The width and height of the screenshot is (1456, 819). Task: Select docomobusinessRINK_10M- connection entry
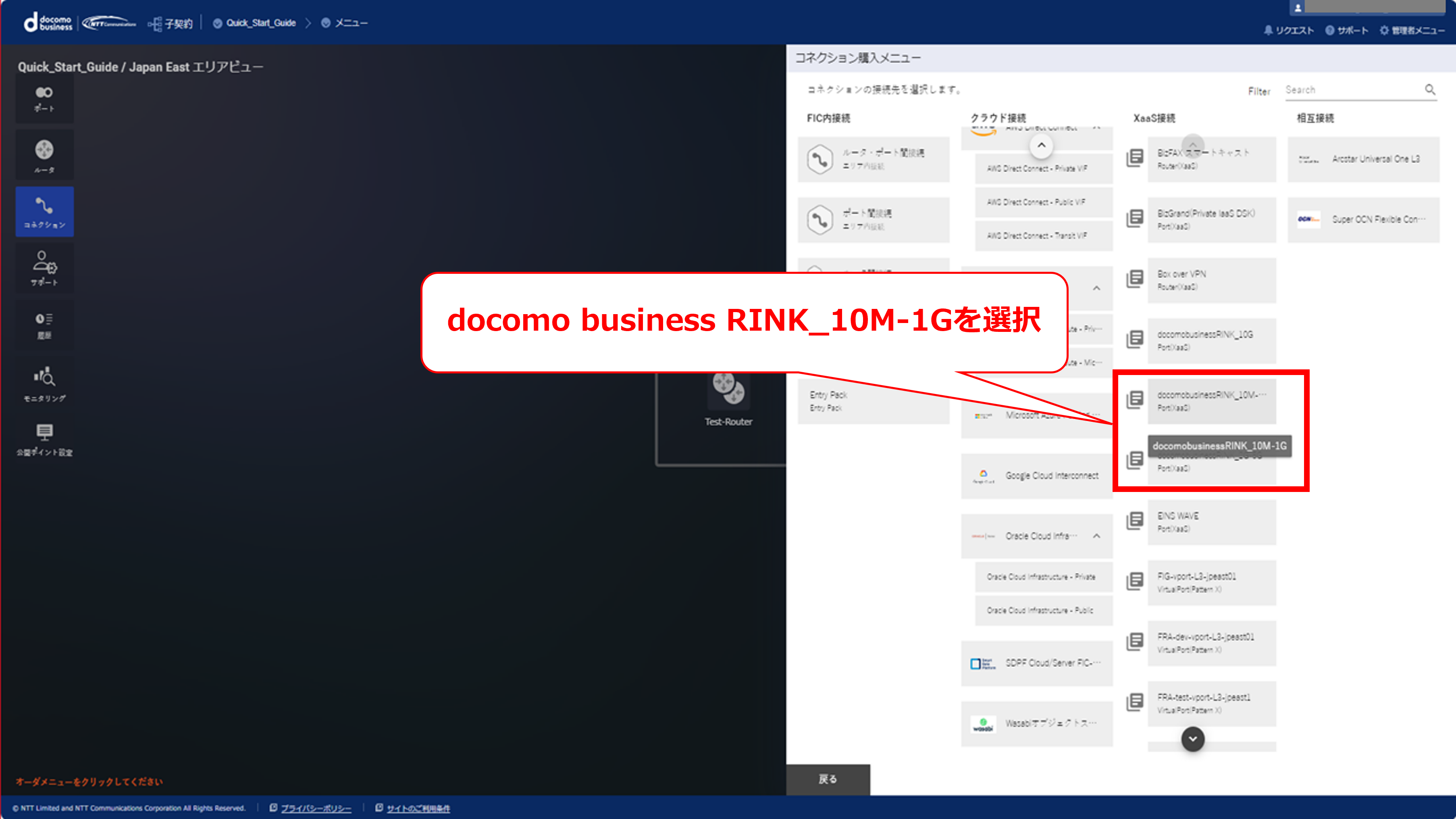pyautogui.click(x=1212, y=401)
